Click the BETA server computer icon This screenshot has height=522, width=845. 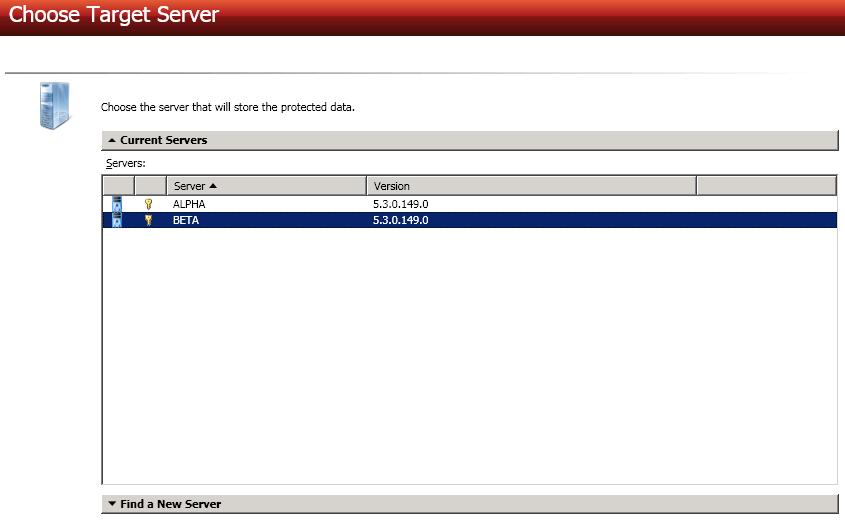click(x=117, y=220)
